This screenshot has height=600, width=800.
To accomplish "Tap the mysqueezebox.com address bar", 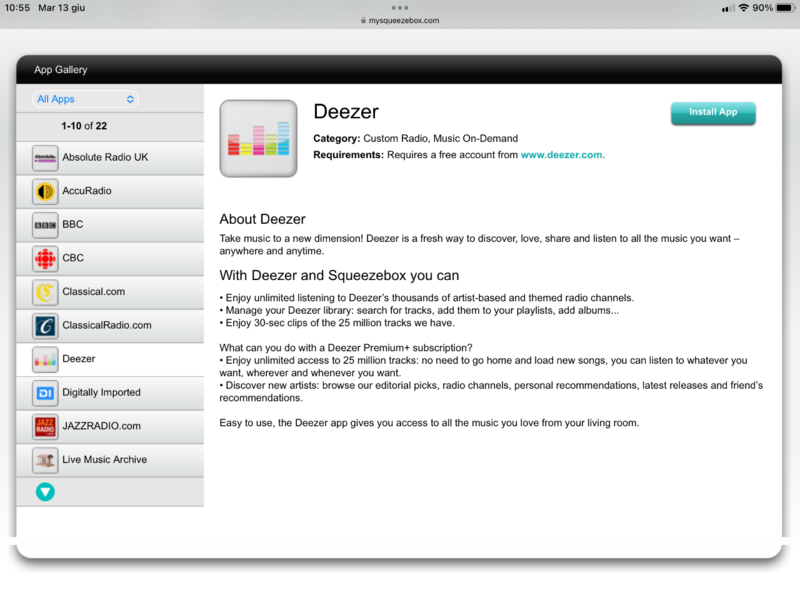I will tap(400, 20).
